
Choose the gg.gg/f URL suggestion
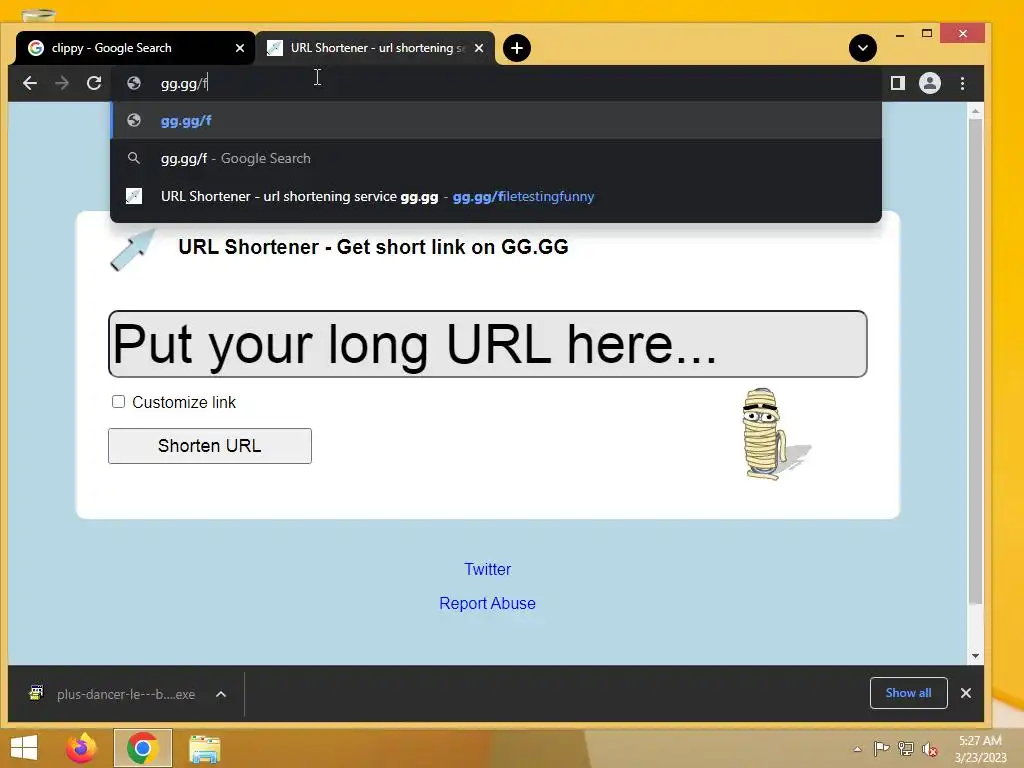click(x=496, y=120)
